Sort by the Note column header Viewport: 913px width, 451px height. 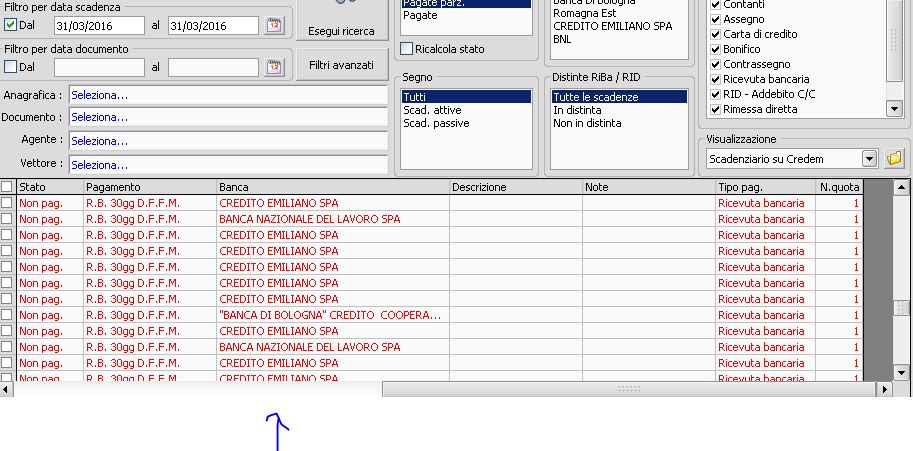tap(649, 187)
